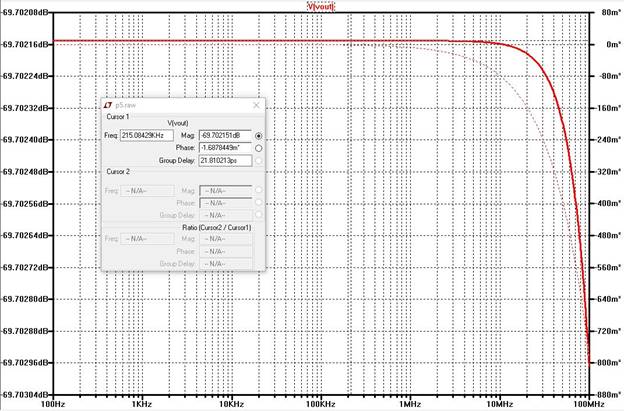
Task: Select Cursor 2 Group Delay radio button
Action: pos(259,215)
